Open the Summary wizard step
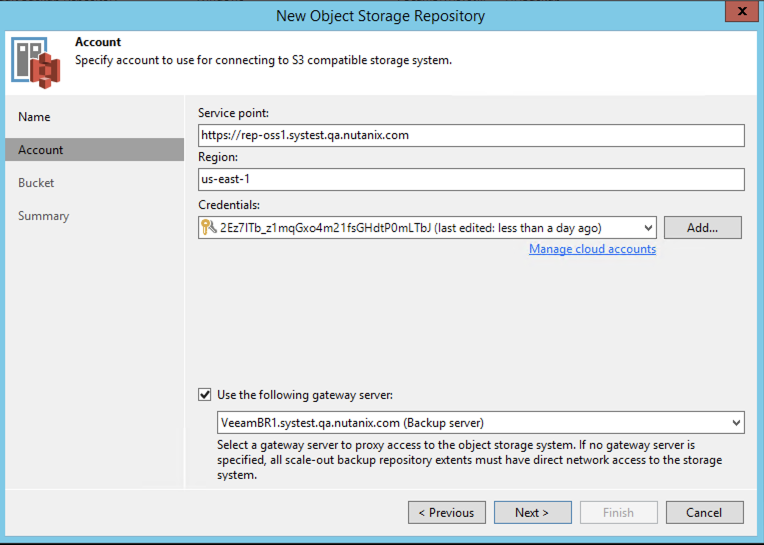 tap(44, 216)
